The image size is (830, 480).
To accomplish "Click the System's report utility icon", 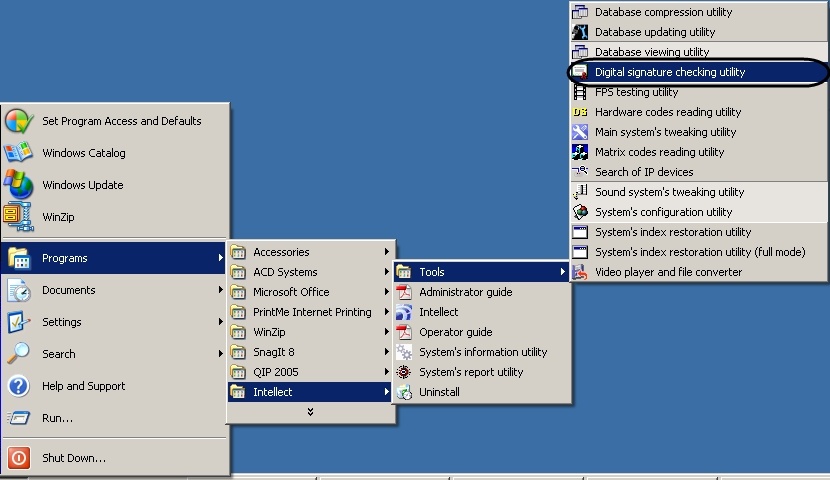I will [404, 372].
